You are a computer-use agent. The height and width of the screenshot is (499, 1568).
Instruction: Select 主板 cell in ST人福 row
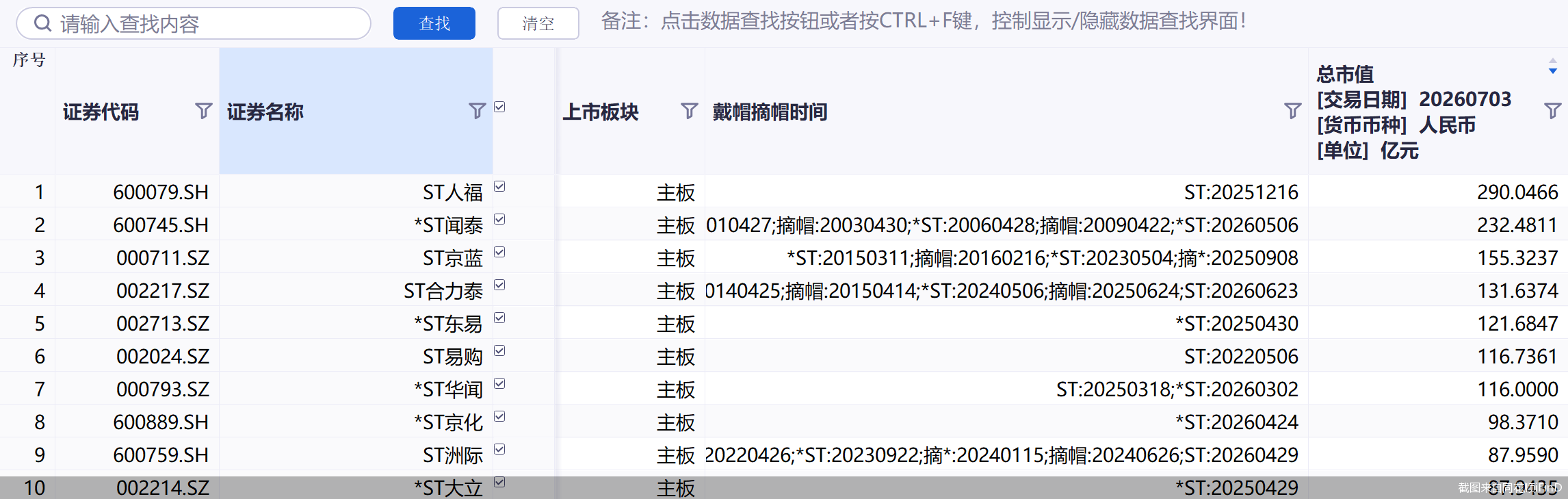pyautogui.click(x=630, y=192)
